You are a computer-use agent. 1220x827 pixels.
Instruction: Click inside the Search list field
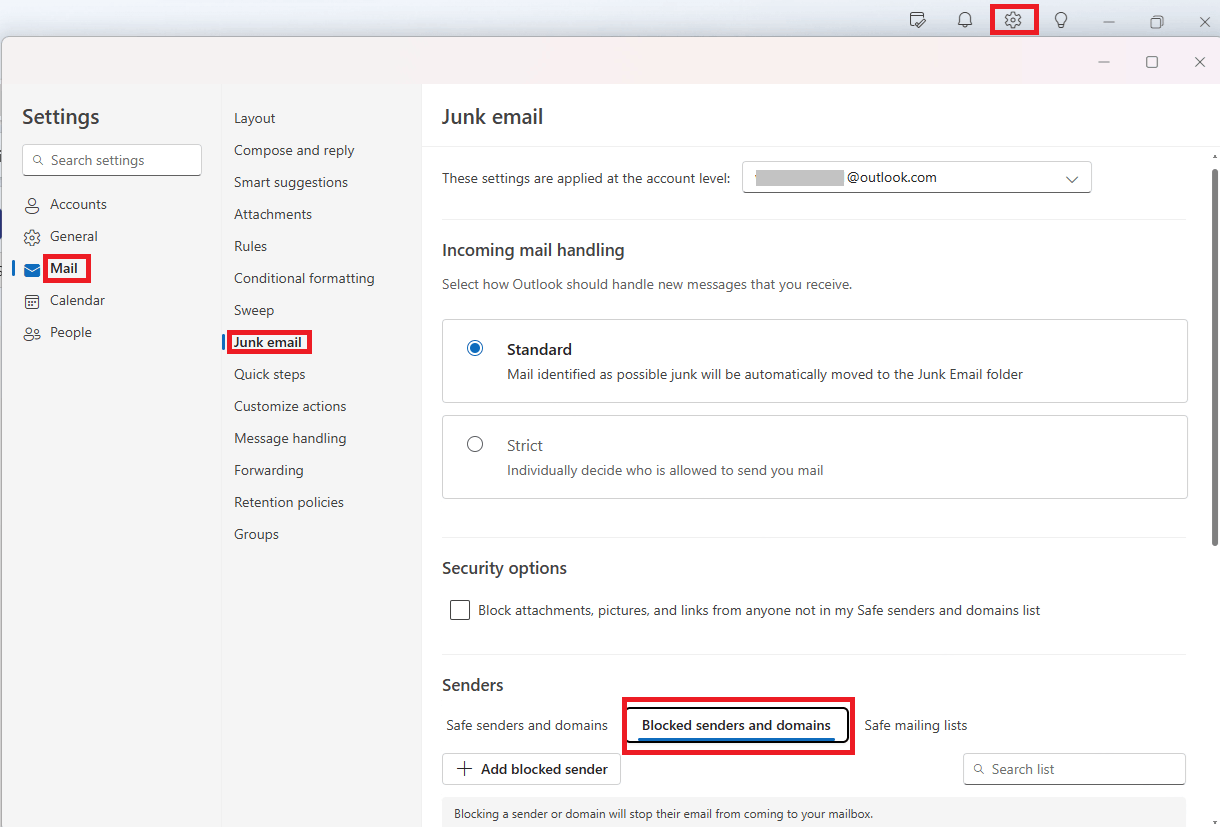[1073, 769]
